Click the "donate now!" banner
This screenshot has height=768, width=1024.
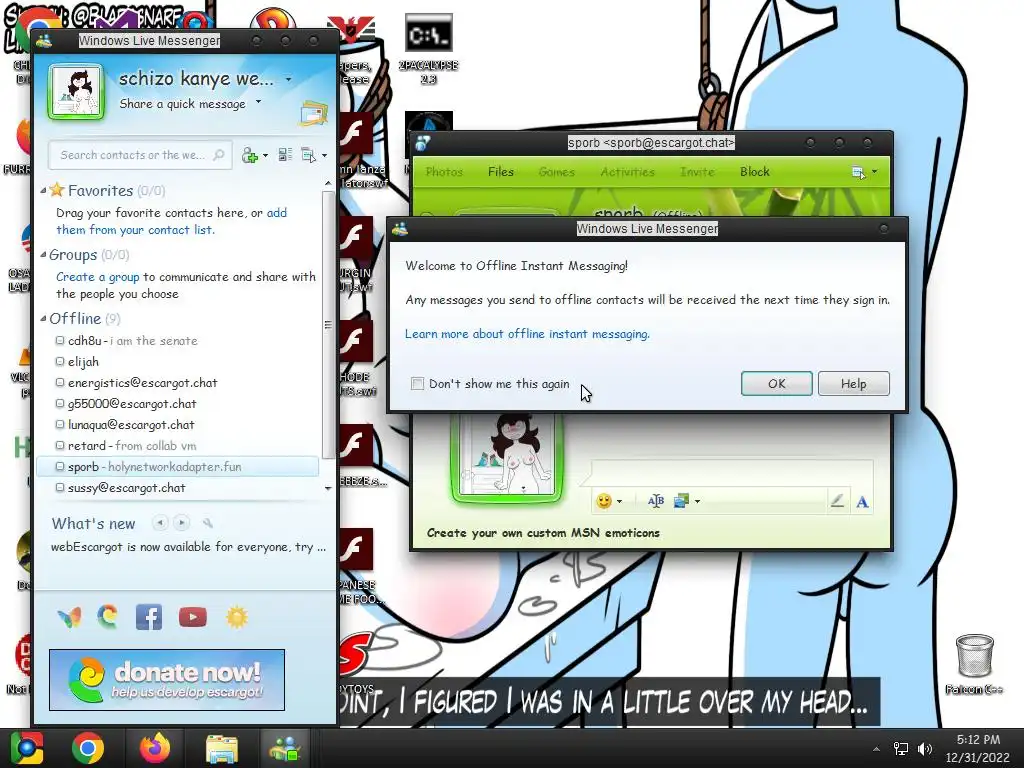(167, 680)
